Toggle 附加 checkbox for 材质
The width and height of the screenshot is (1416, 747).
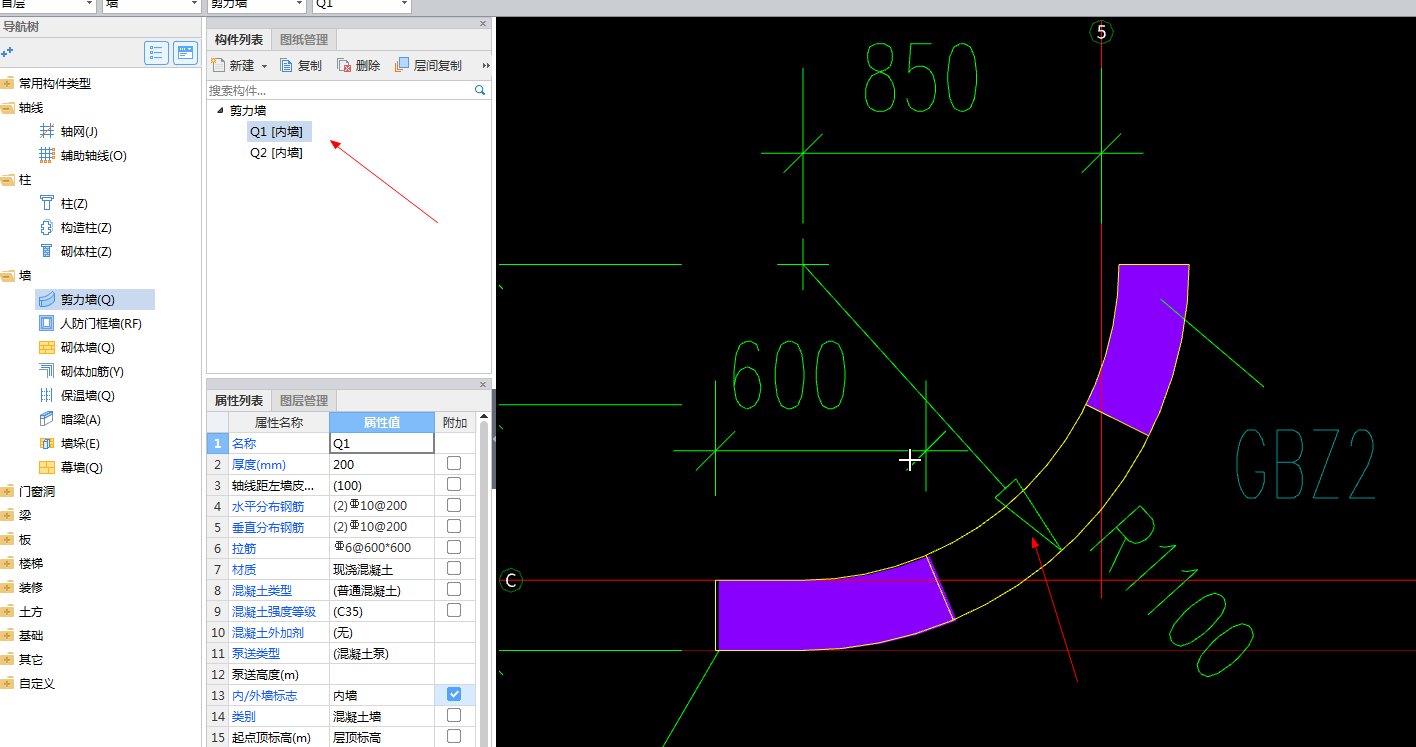point(454,568)
